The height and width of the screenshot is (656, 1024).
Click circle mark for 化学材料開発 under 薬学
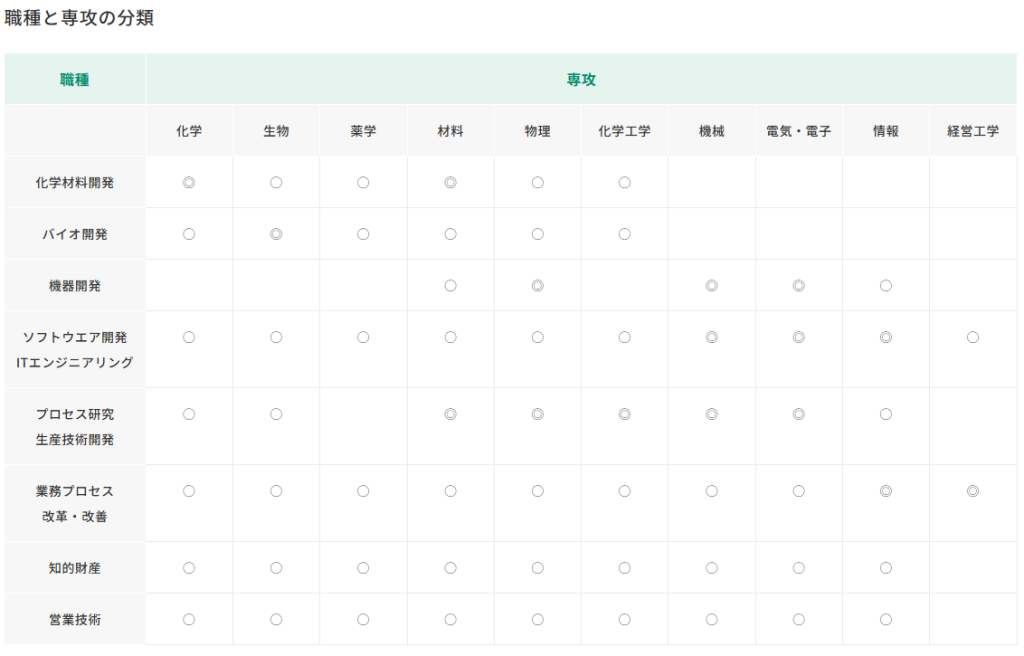(x=363, y=182)
